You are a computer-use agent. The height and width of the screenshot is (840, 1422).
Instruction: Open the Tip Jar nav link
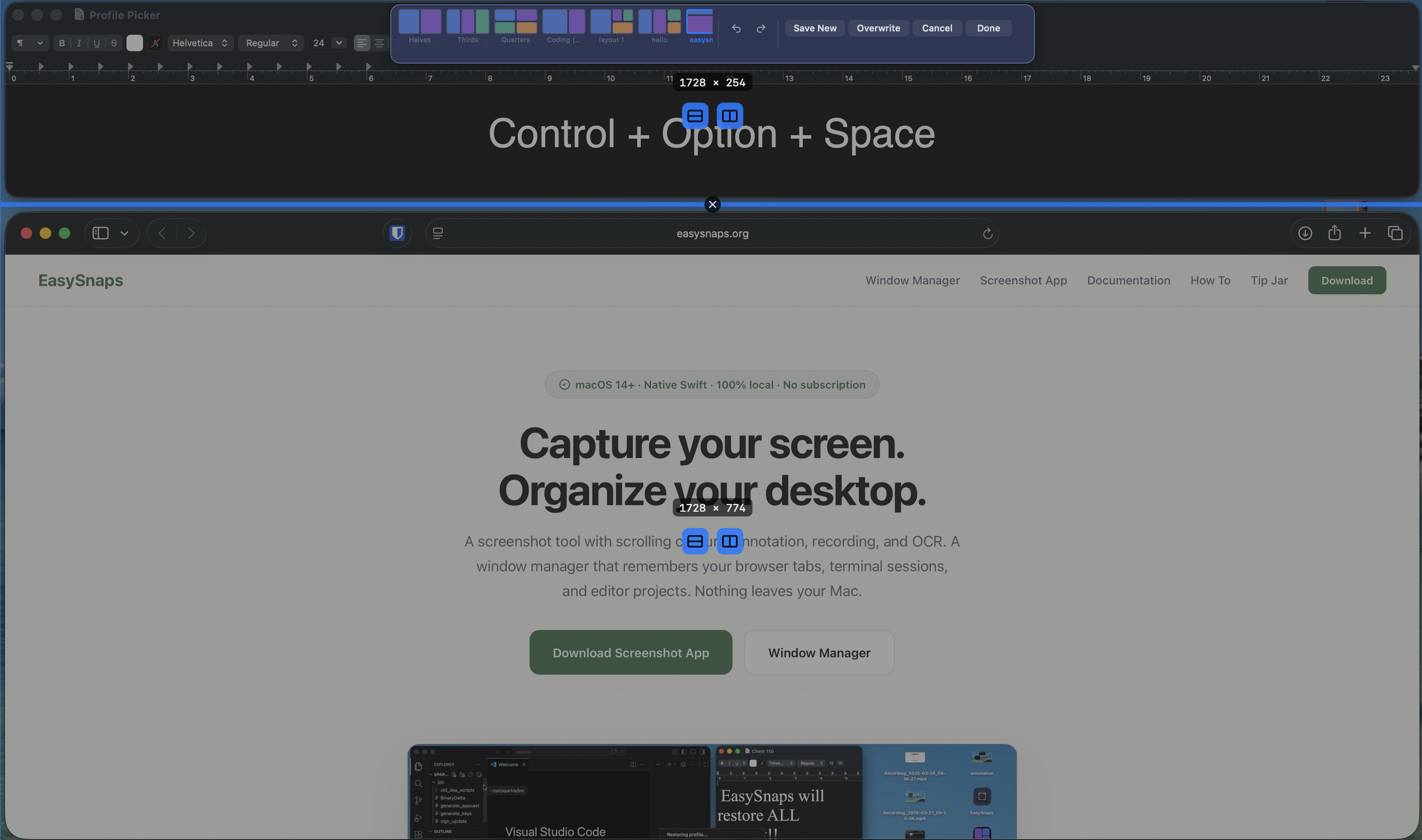[1269, 280]
